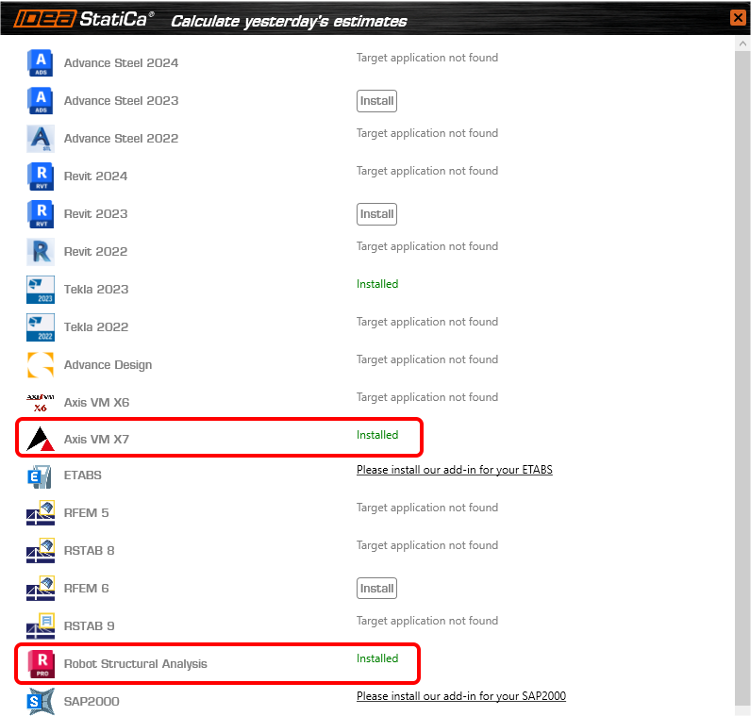
Task: Select the Revit 2022 label
Action: click(95, 252)
